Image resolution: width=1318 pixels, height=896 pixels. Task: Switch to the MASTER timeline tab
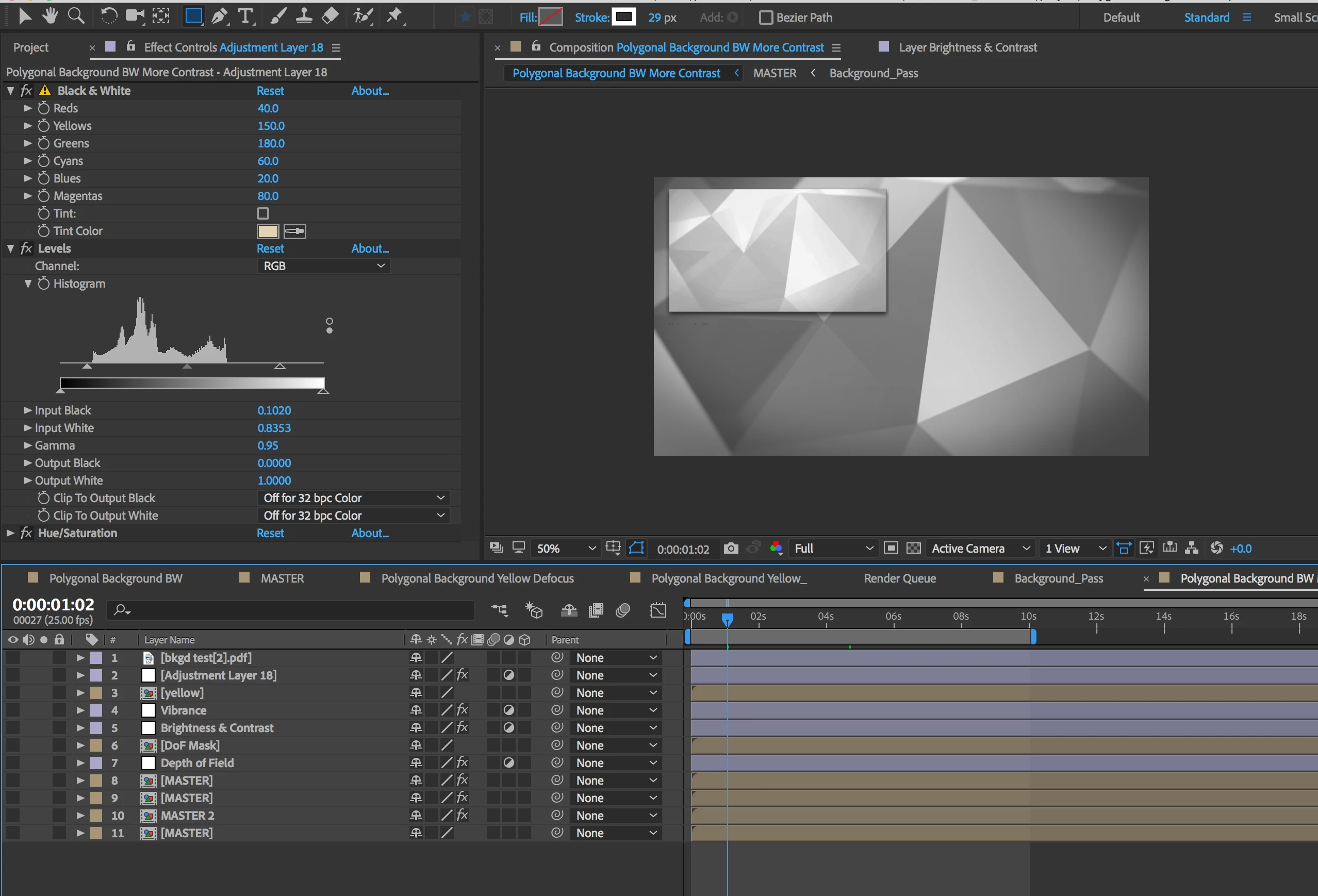pyautogui.click(x=282, y=578)
